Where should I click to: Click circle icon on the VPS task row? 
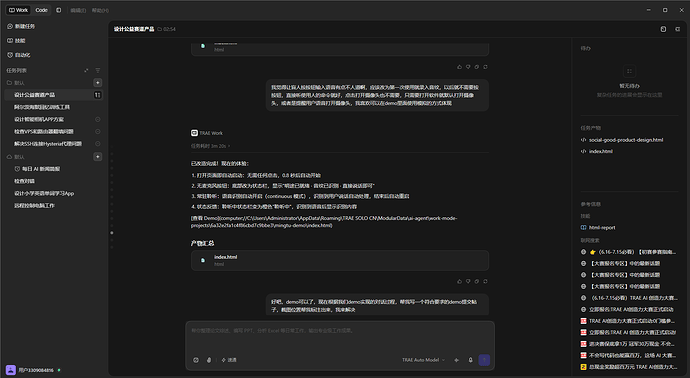pos(98,132)
